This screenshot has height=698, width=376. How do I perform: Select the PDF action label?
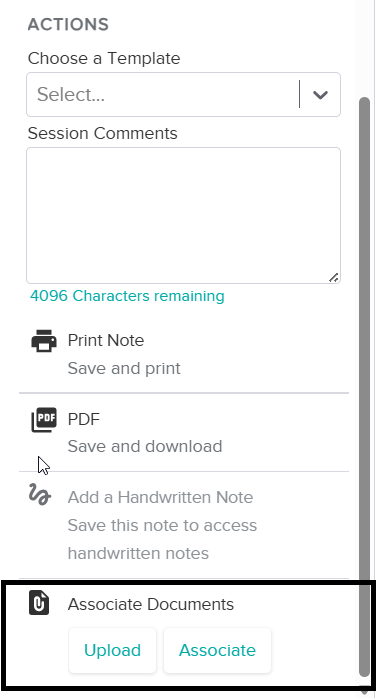point(84,419)
